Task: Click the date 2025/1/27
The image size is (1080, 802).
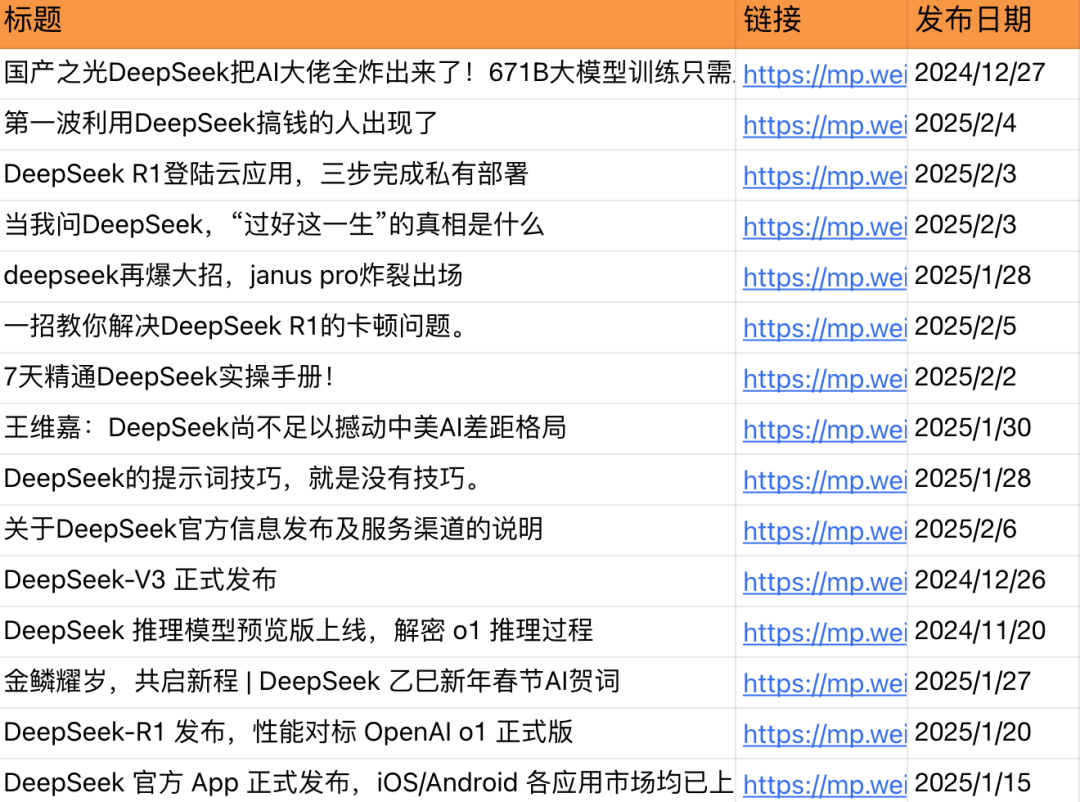Action: tap(973, 682)
